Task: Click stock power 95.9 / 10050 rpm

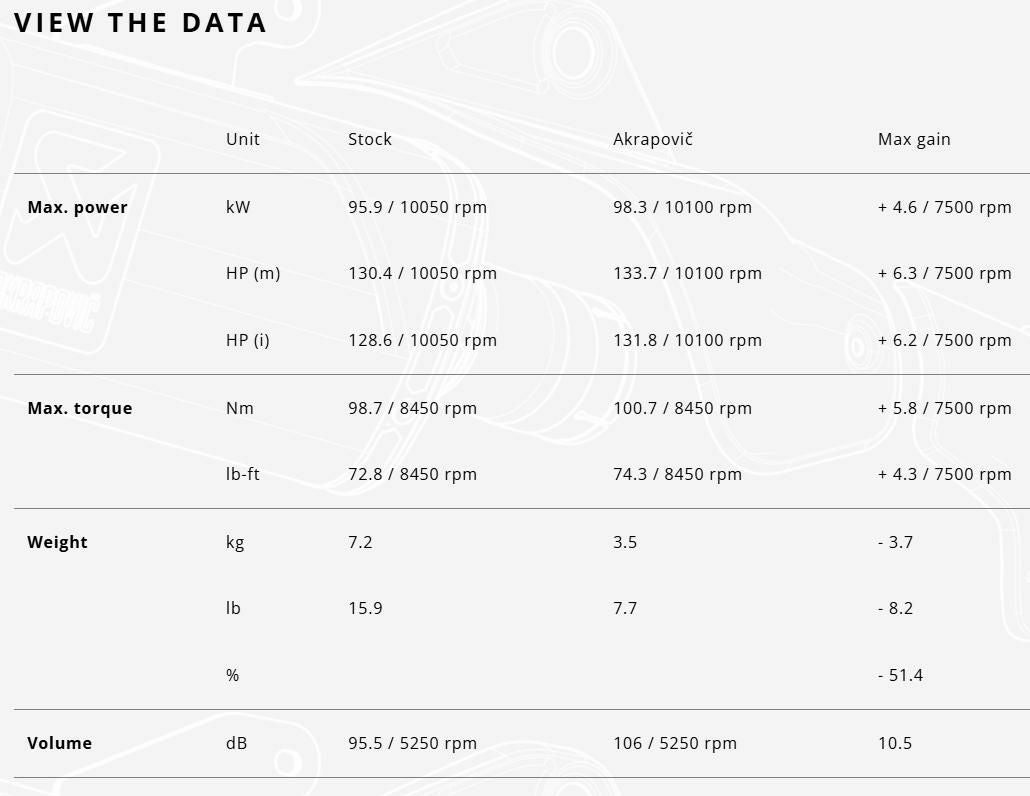Action: coord(417,207)
